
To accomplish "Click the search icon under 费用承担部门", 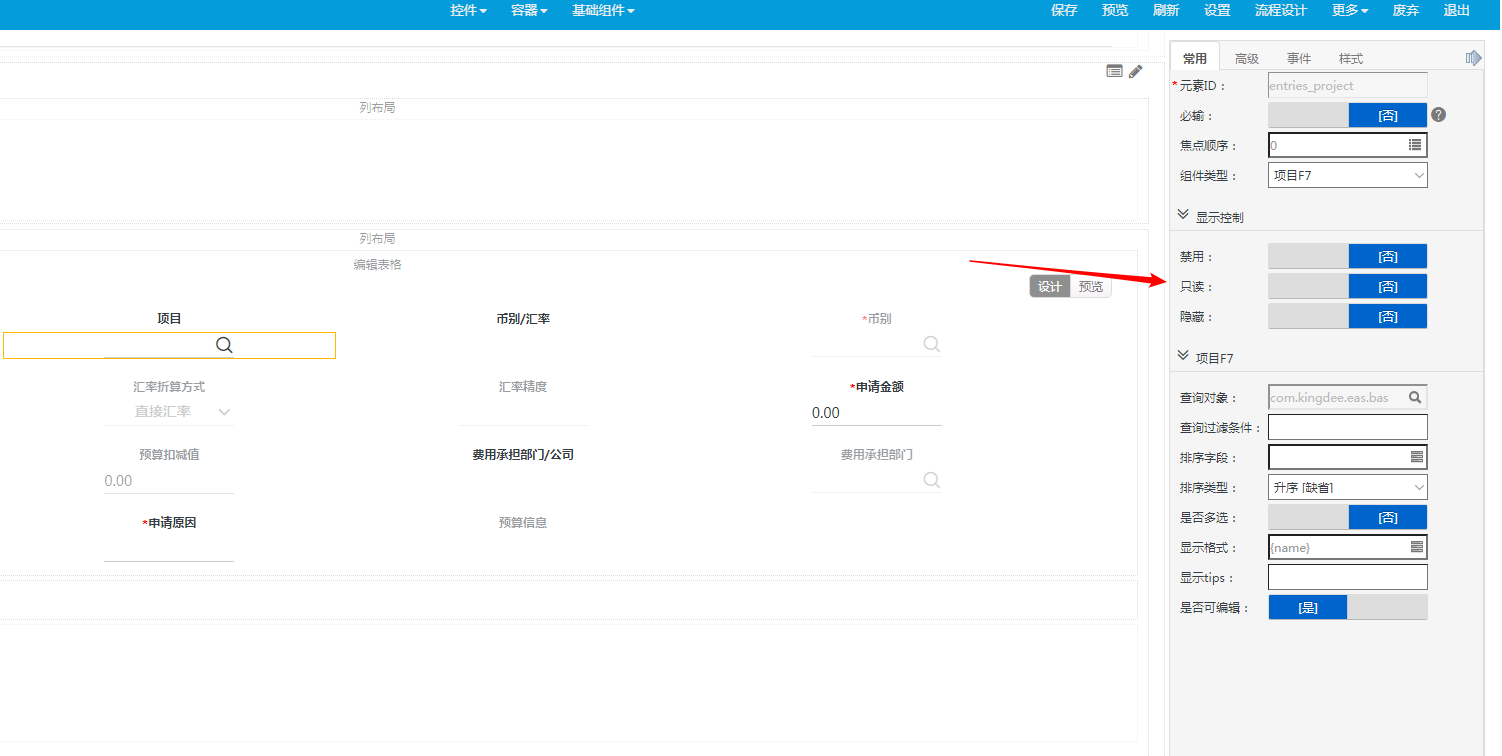I will click(x=931, y=480).
